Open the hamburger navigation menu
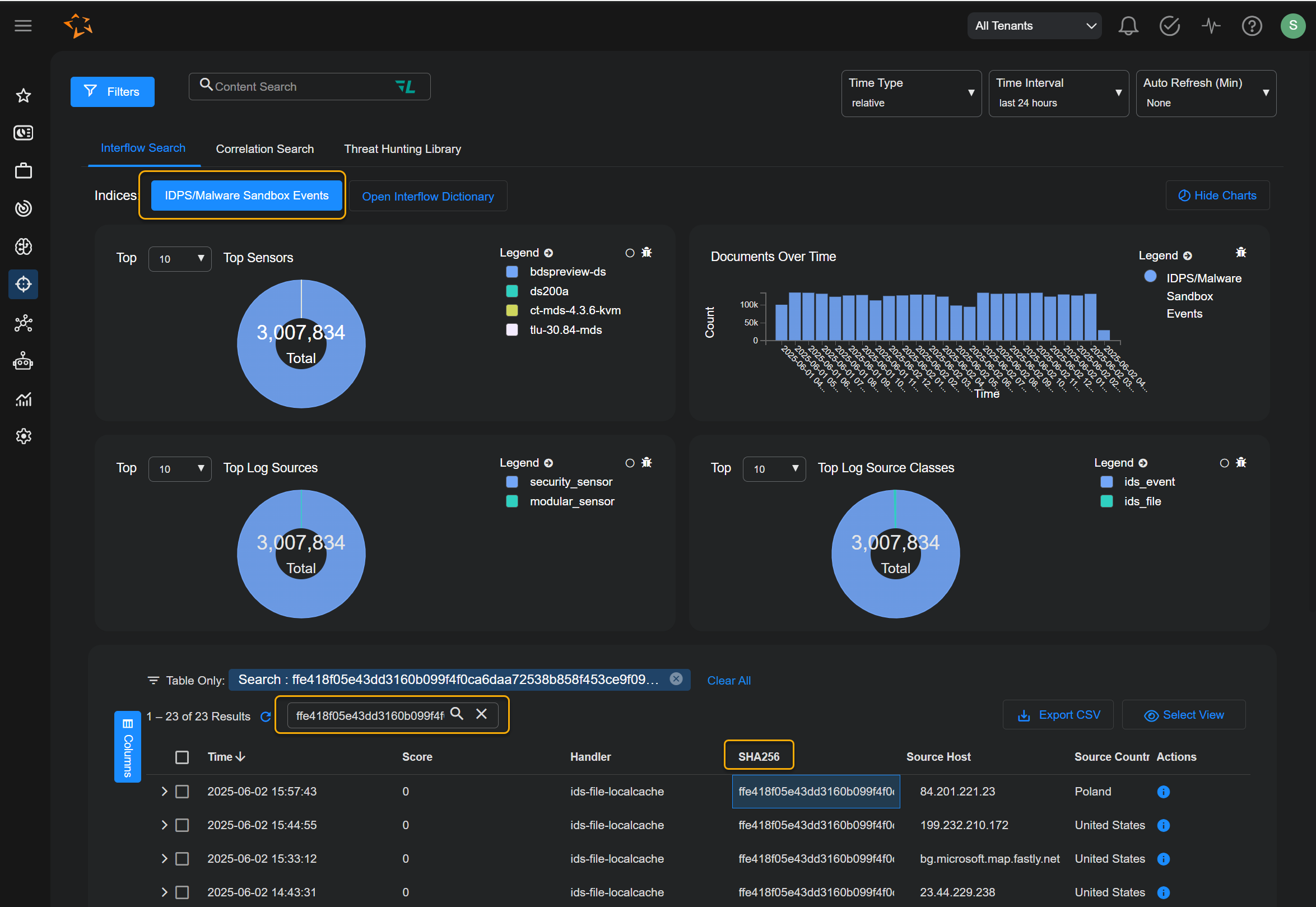 [x=23, y=26]
